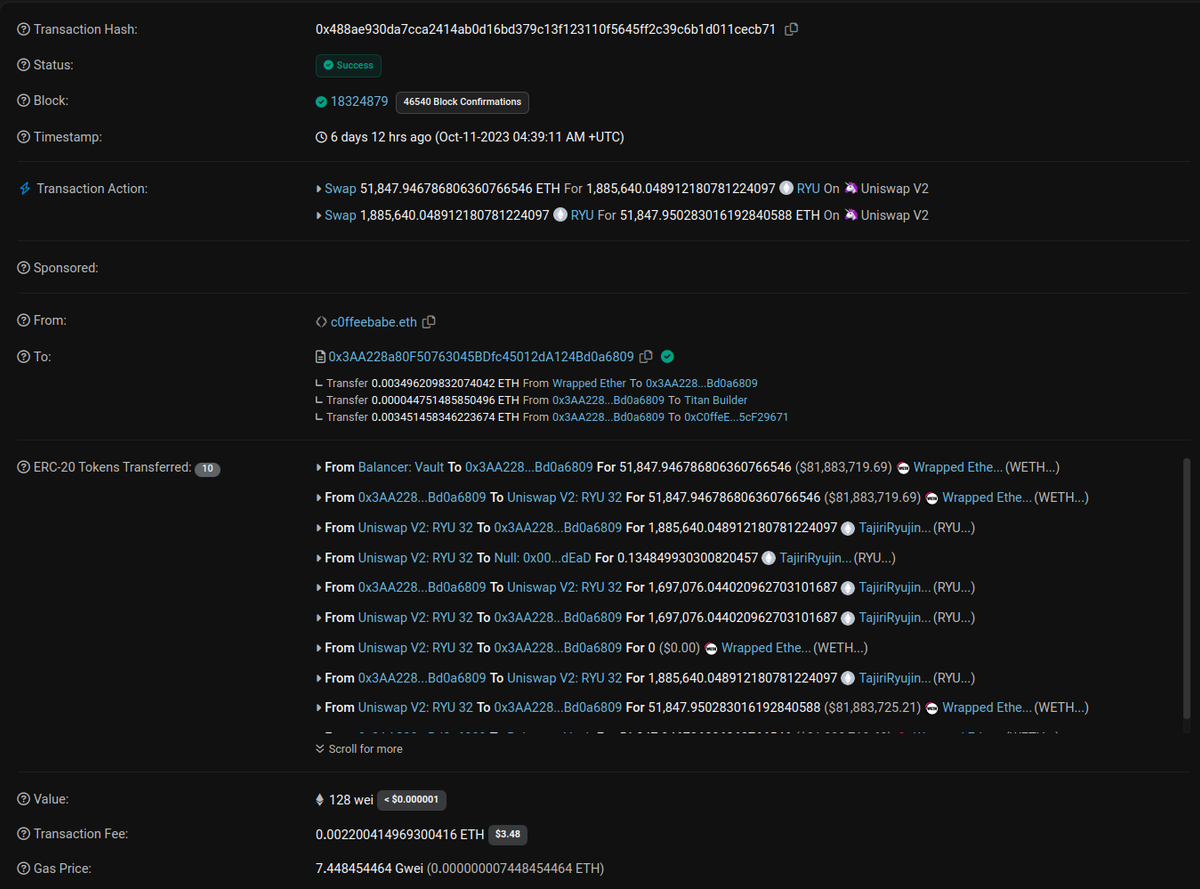Expand the second Swap action arrow
The height and width of the screenshot is (889, 1200).
[319, 215]
